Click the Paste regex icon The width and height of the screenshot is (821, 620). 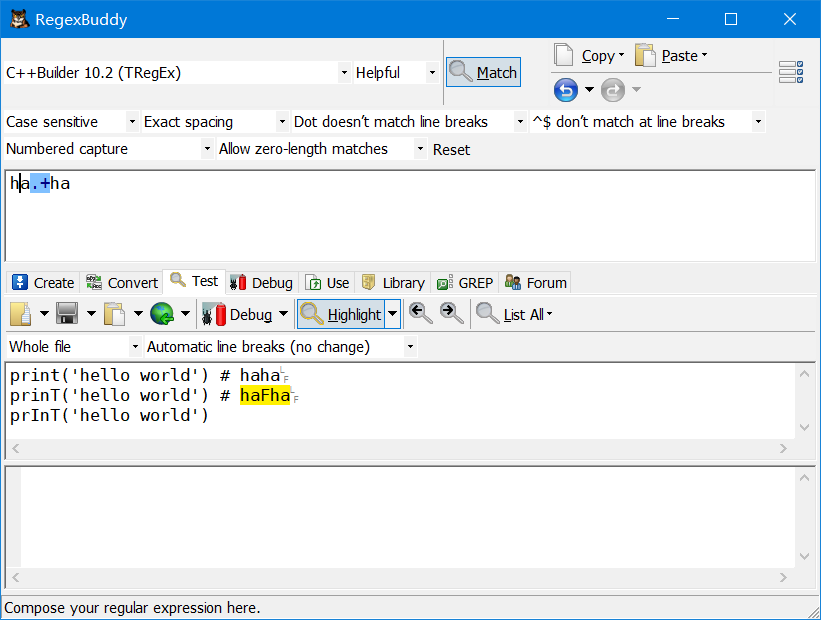(645, 55)
